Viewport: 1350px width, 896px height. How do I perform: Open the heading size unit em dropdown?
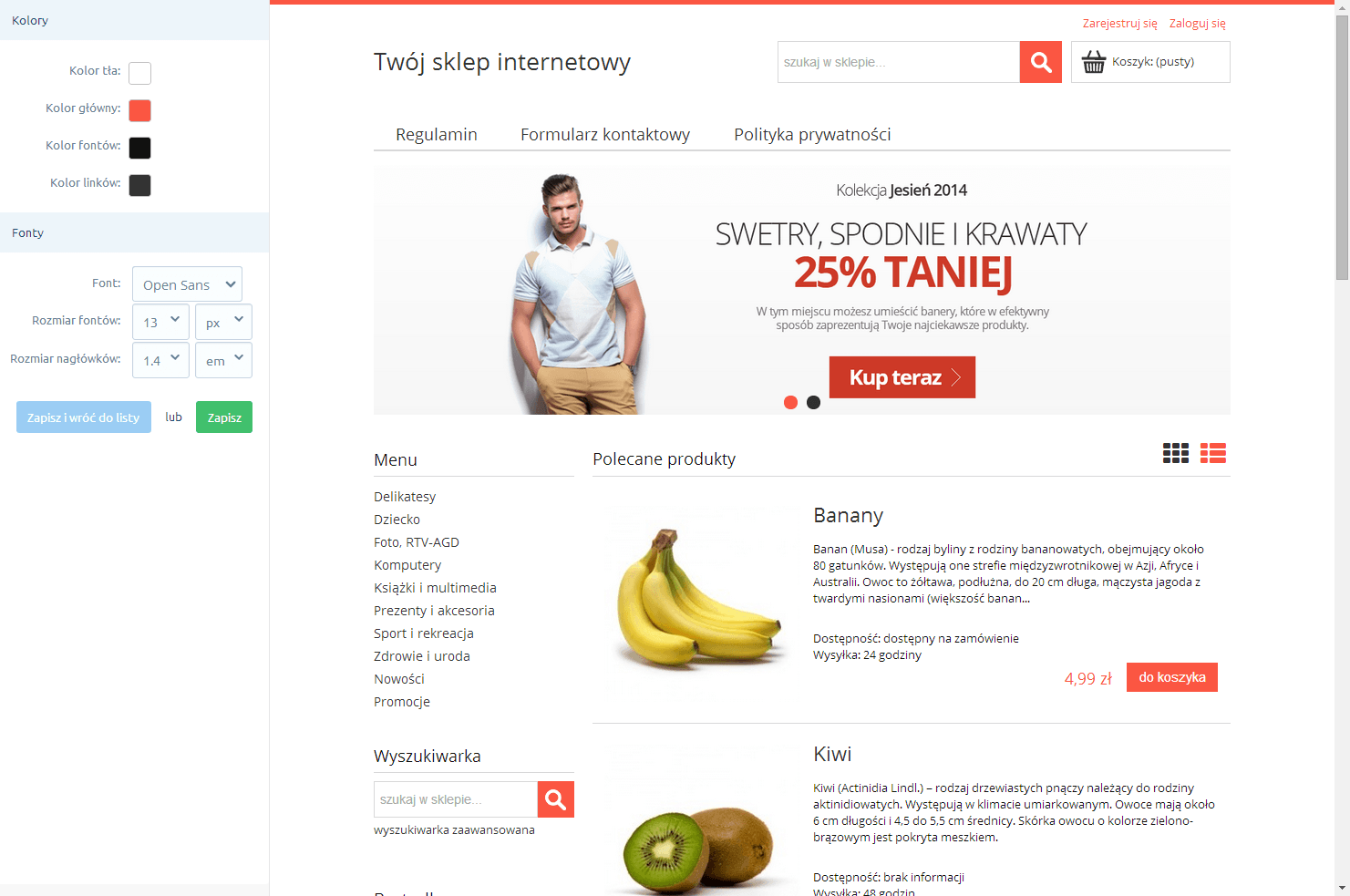click(x=223, y=360)
